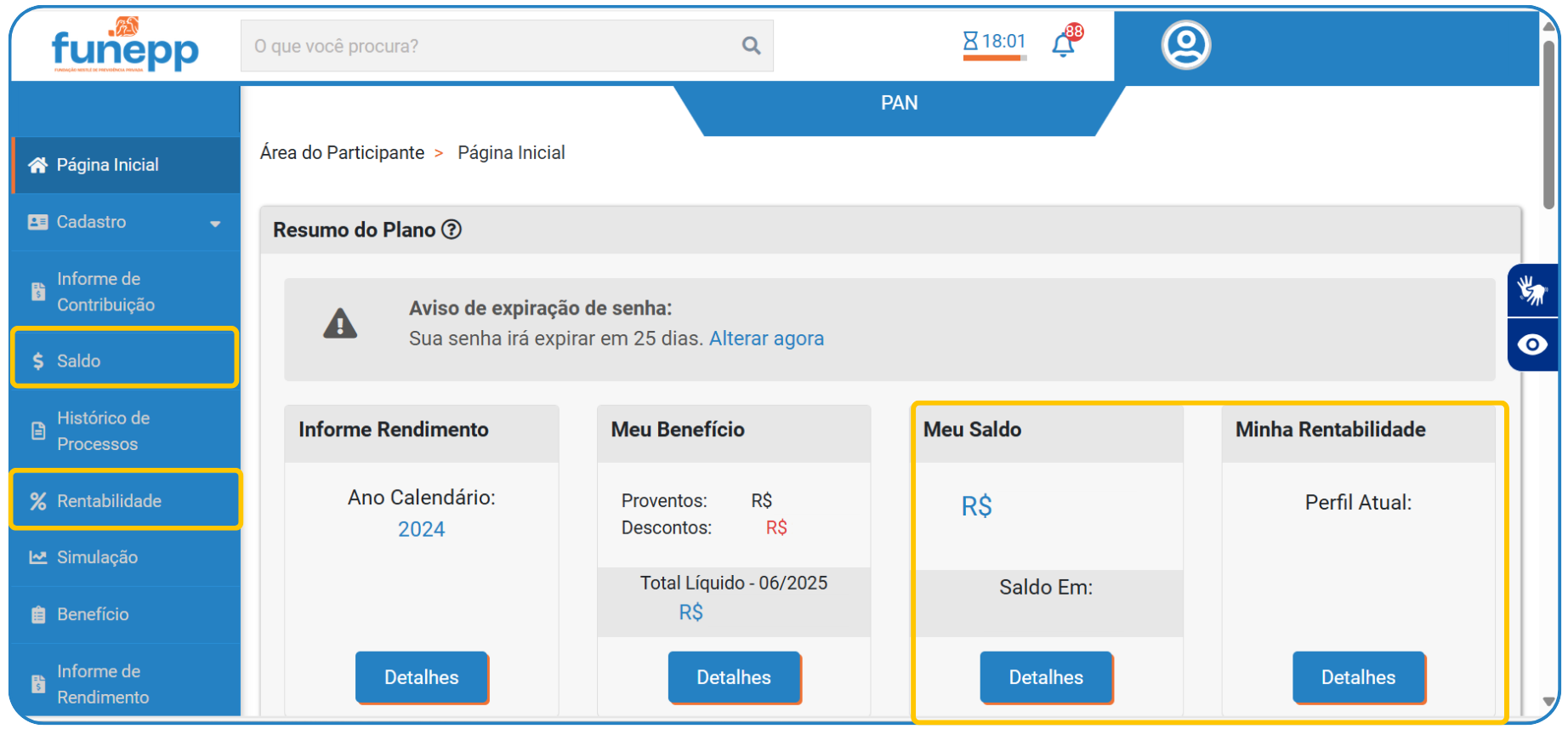Open Benefício in the sidebar
The width and height of the screenshot is (1568, 729).
126,614
